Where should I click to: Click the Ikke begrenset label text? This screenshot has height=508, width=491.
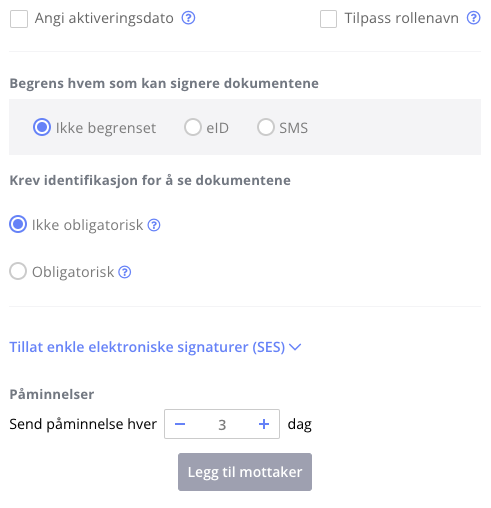click(x=106, y=128)
